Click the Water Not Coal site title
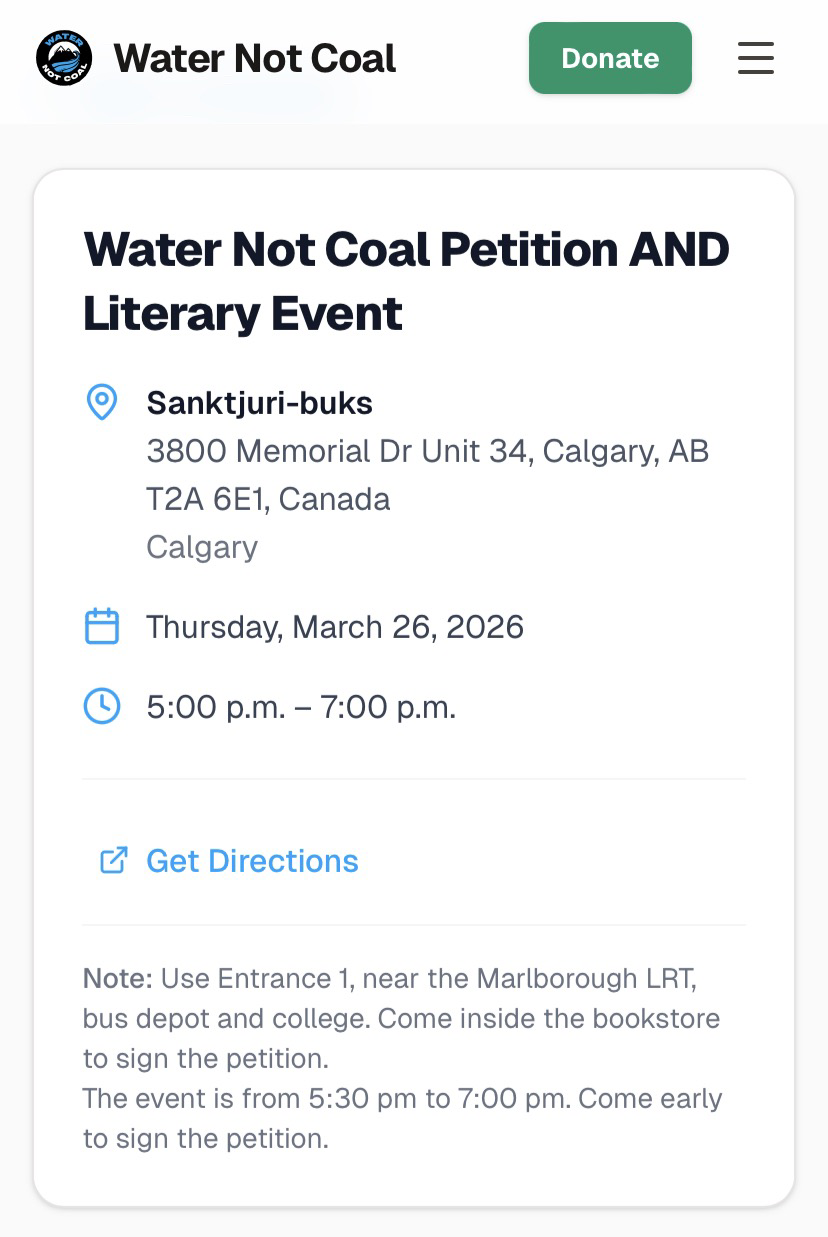This screenshot has width=828, height=1237. tap(254, 58)
